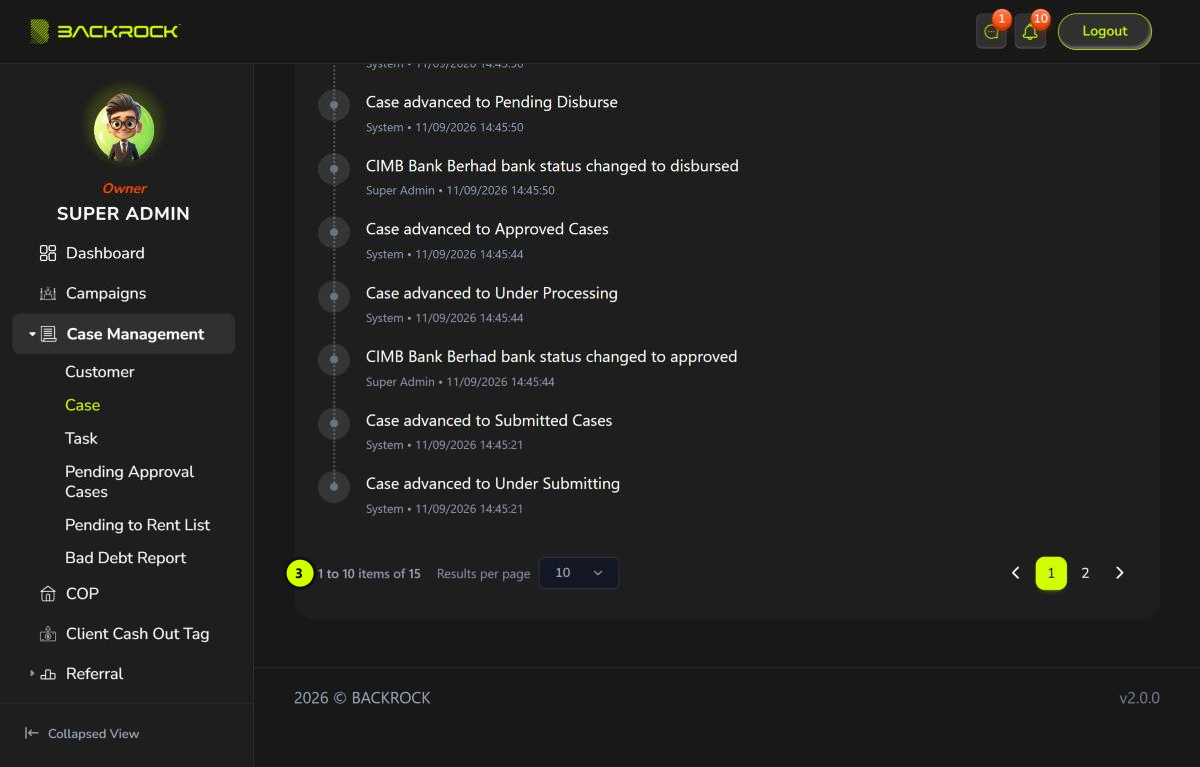The image size is (1200, 767).
Task: Click the 'Super Admin • 11/09/2026 14:45:50' line
Action: (460, 190)
